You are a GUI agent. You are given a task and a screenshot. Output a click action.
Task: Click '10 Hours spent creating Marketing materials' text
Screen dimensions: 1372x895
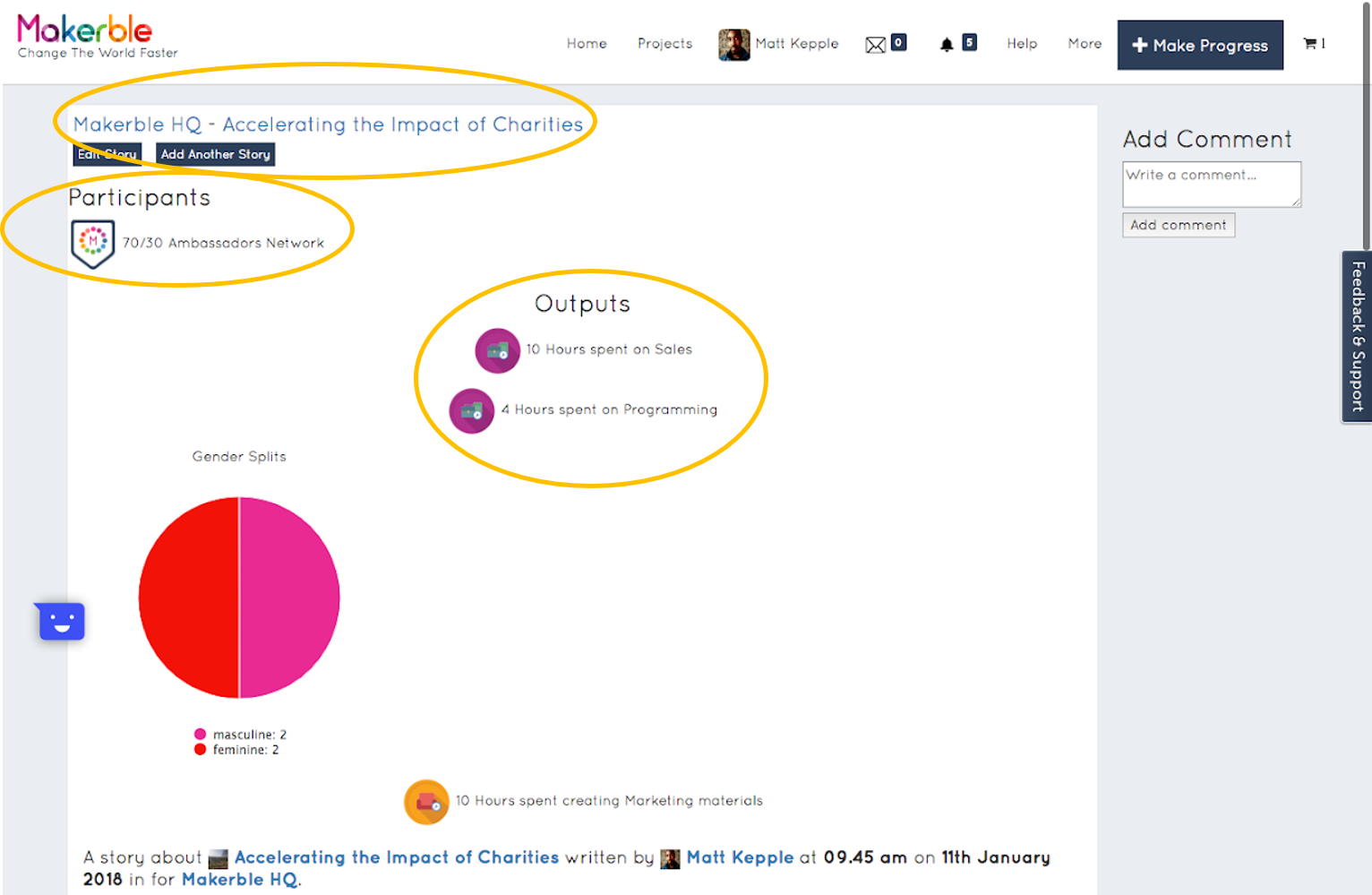tap(609, 801)
